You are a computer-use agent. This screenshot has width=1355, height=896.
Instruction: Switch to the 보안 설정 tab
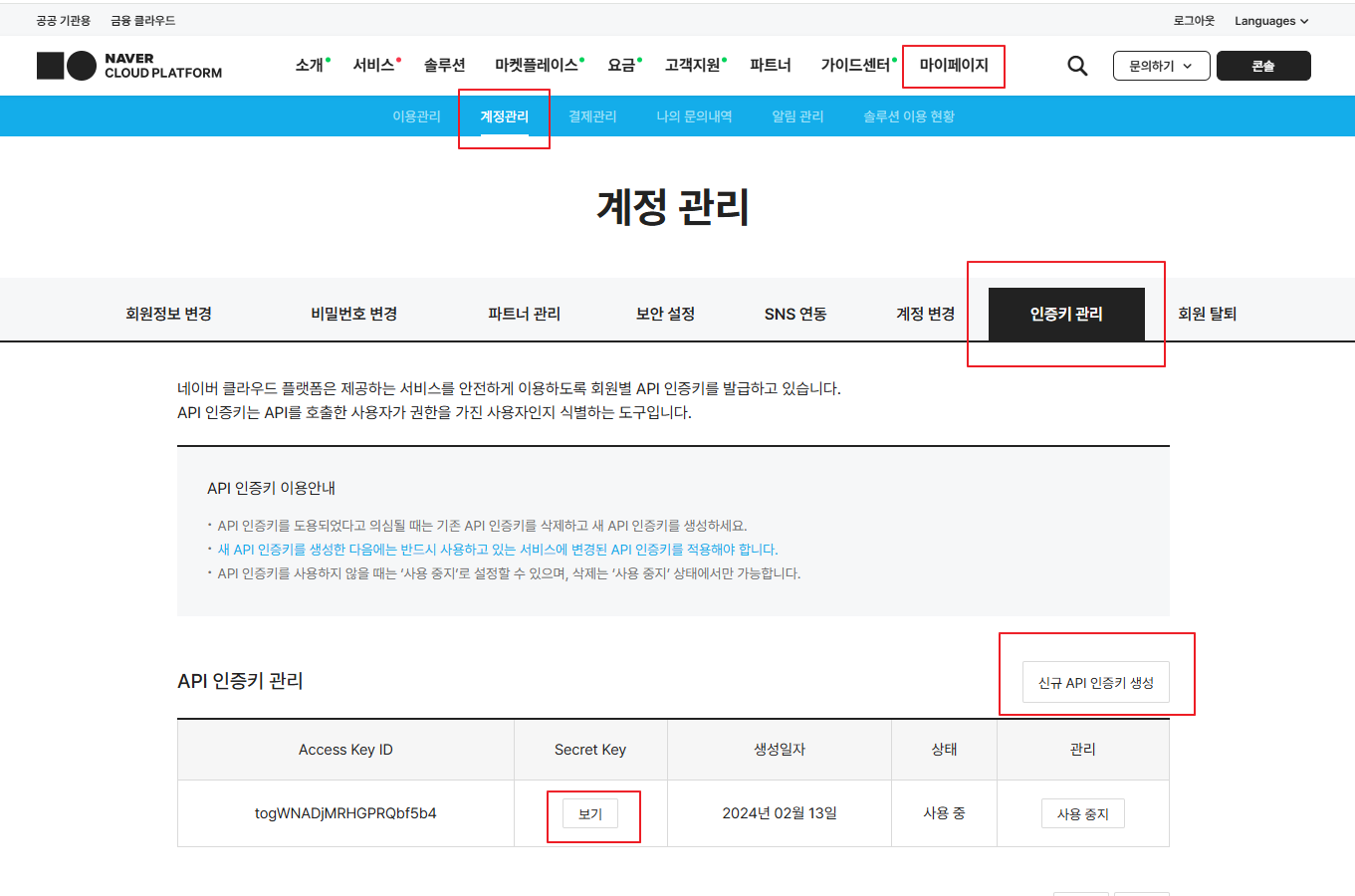(x=665, y=314)
